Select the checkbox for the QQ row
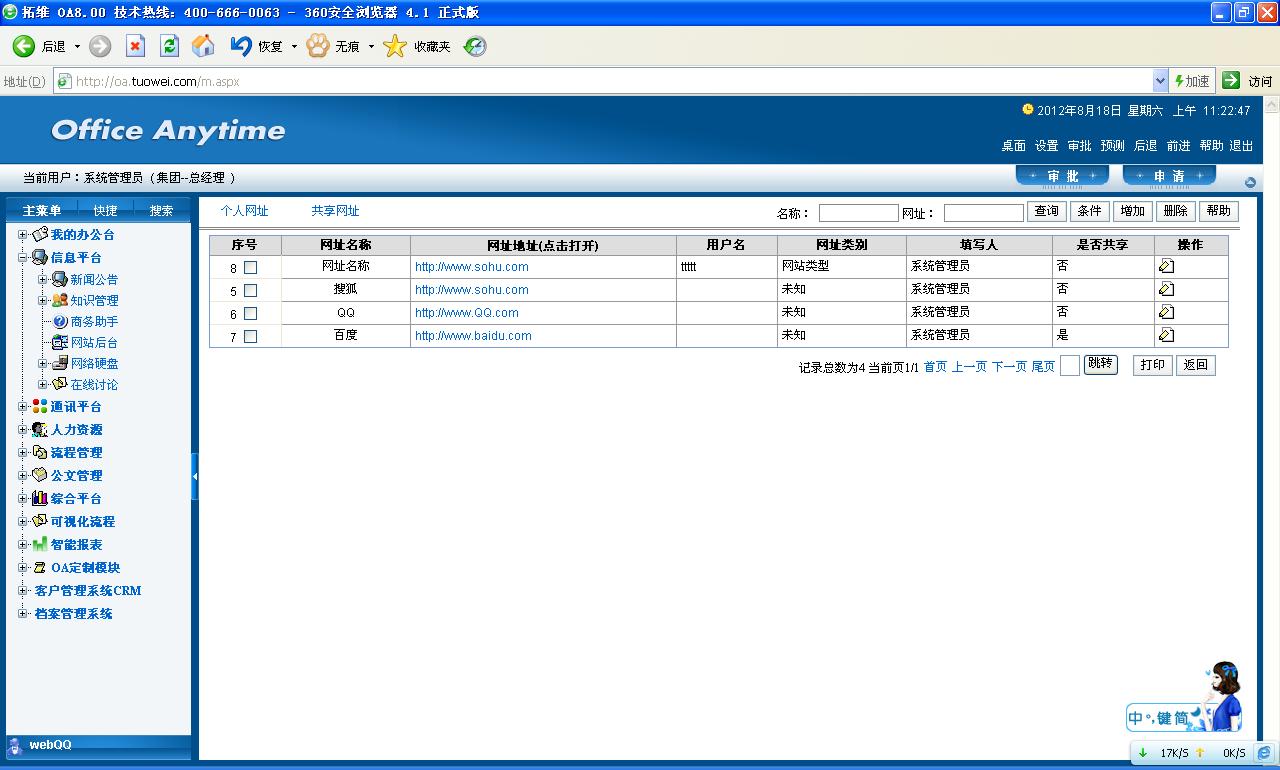Screen dimensions: 1280x770 (250, 314)
